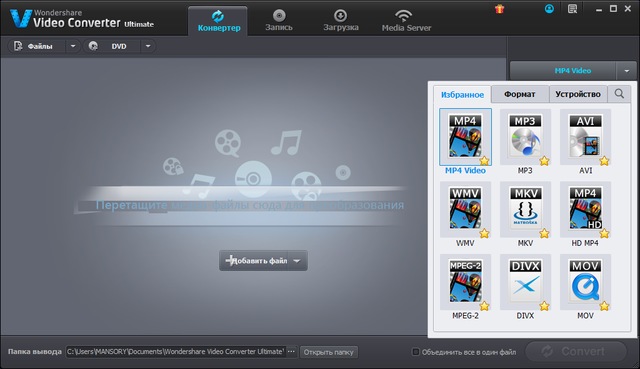Open the user account icon
640x369 pixels.
click(549, 9)
